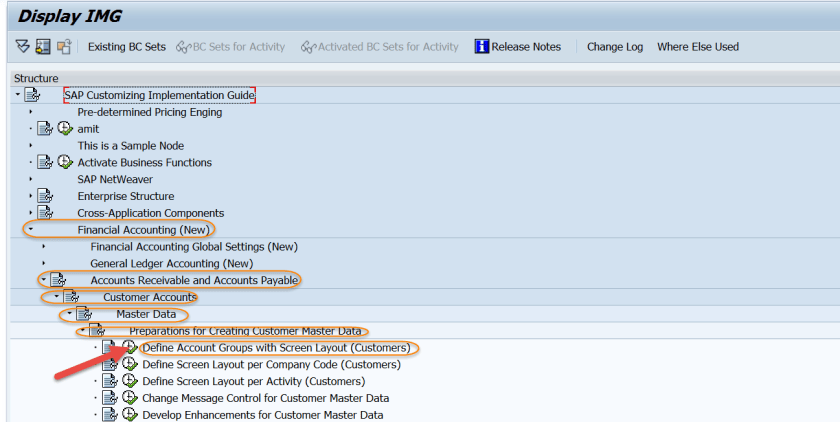Execute Change Message Control for Customer Master Data
The height and width of the screenshot is (422, 840).
[x=130, y=398]
